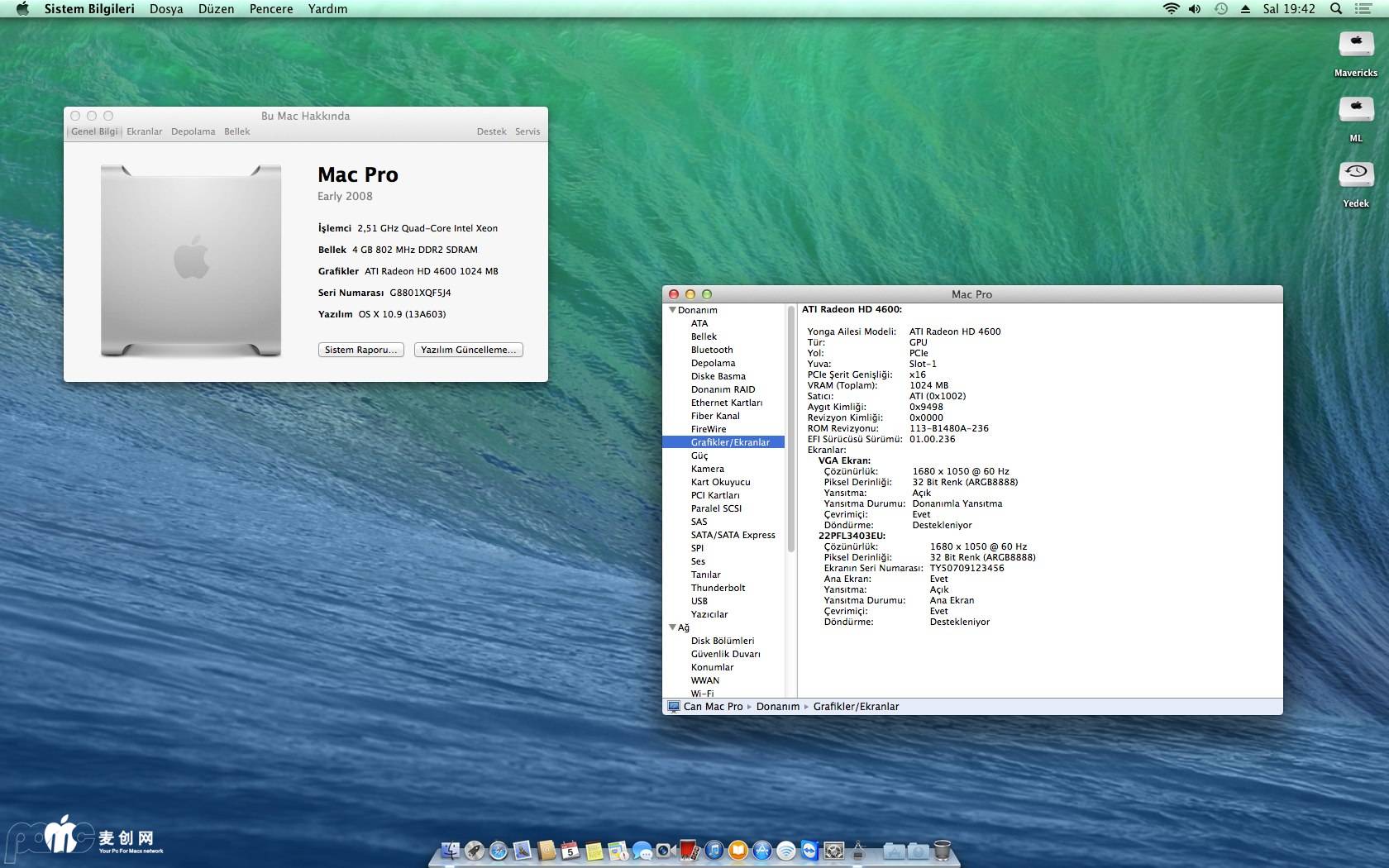Open the Trash in the dock

(942, 850)
